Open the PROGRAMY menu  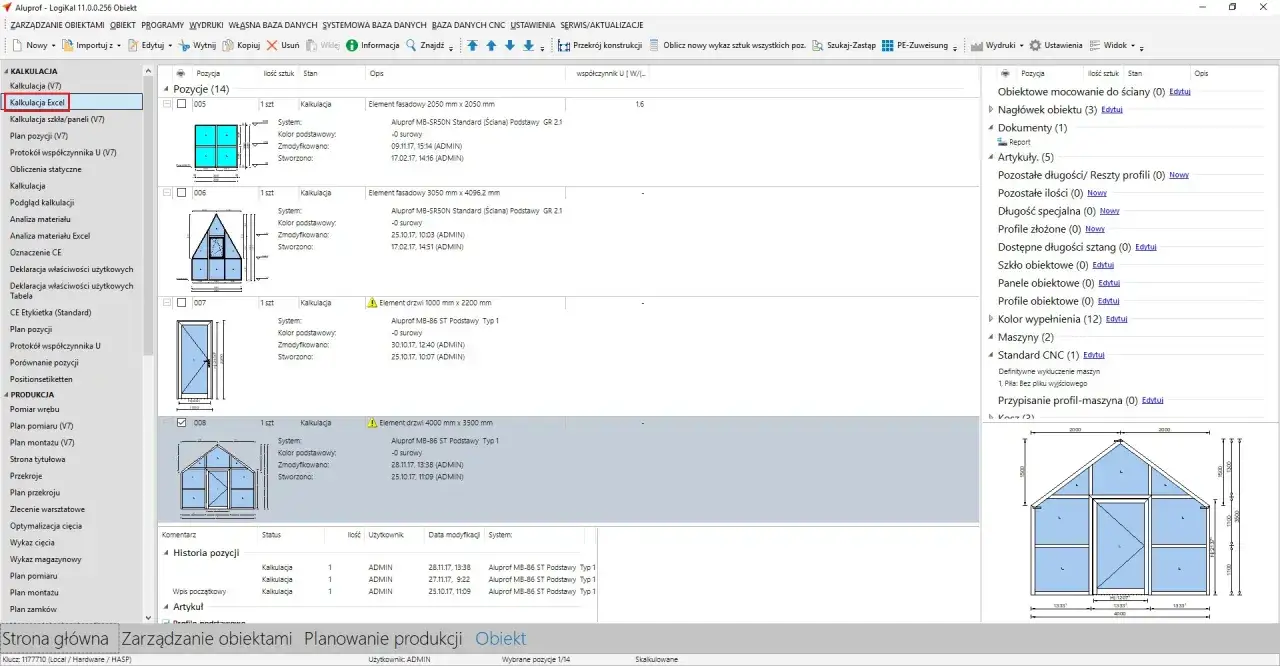pos(162,24)
